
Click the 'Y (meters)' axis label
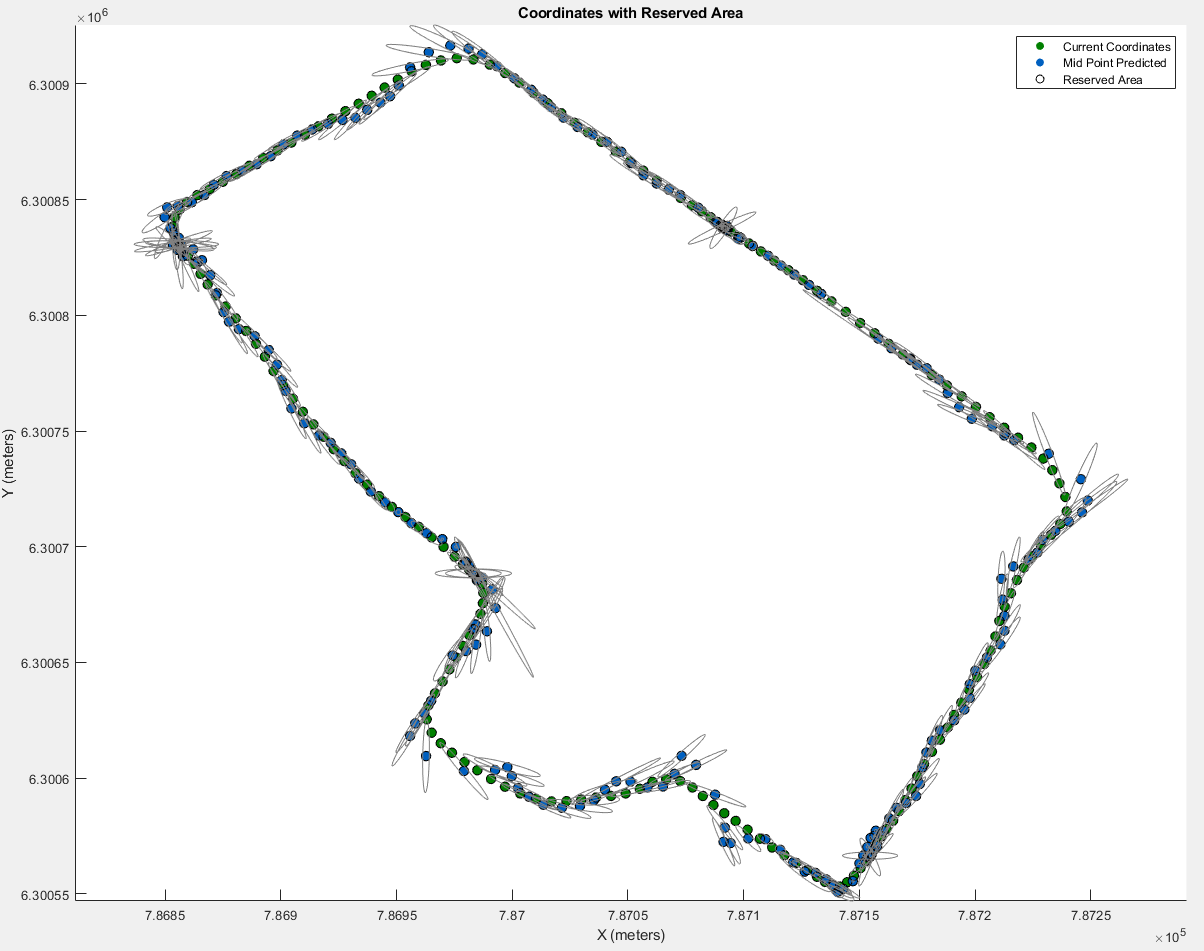(x=9, y=464)
